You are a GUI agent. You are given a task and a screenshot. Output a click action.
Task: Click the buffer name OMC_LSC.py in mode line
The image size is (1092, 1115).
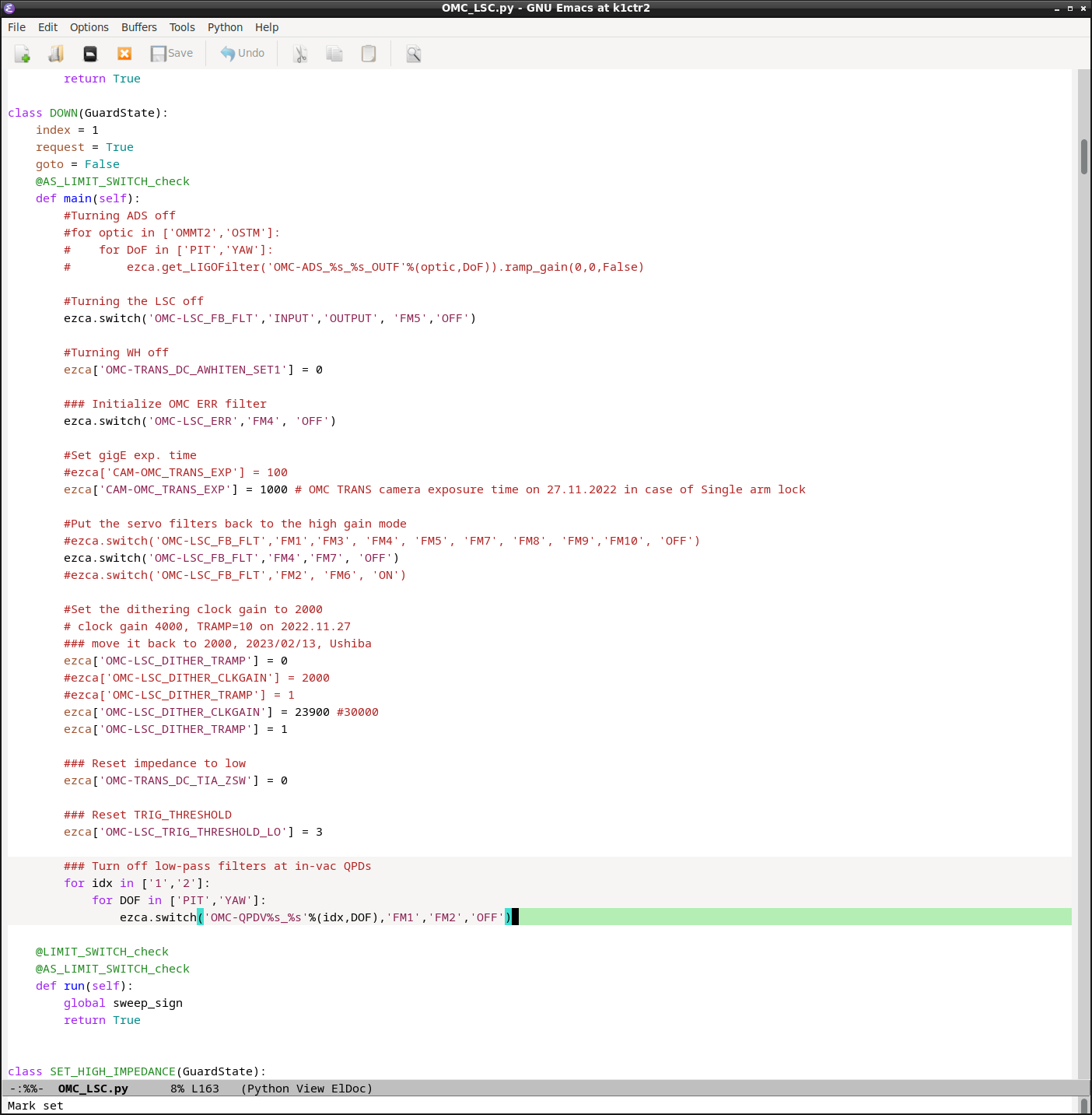click(93, 1089)
